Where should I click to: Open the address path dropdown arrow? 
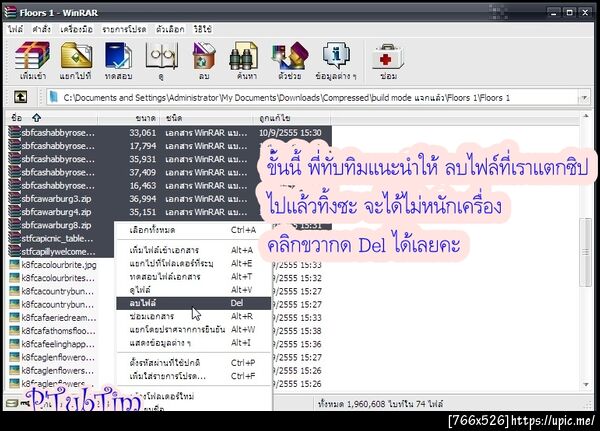click(584, 98)
